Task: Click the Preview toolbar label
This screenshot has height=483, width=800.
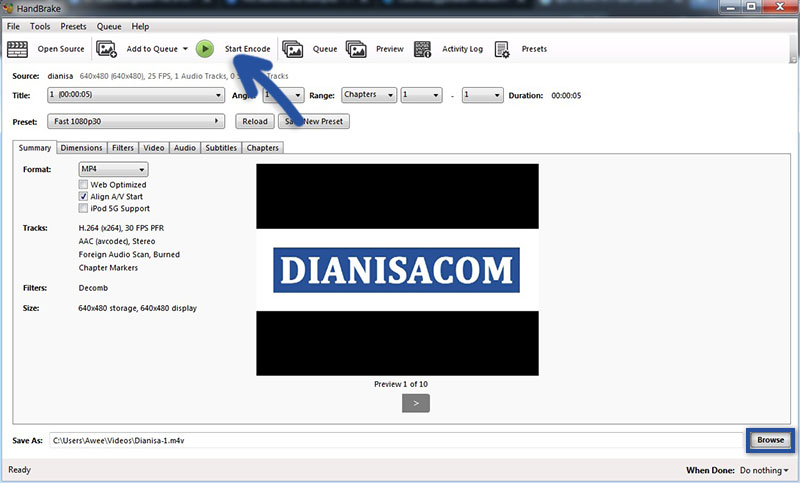Action: (390, 49)
